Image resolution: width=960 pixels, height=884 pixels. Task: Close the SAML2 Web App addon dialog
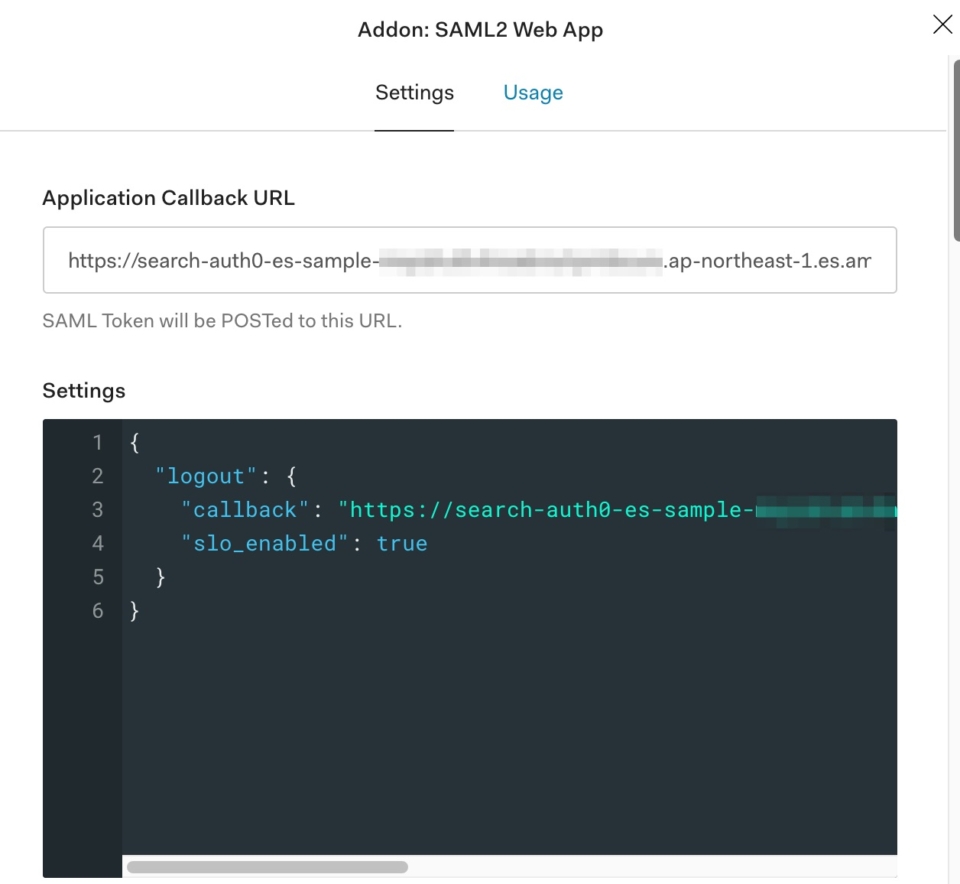942,24
